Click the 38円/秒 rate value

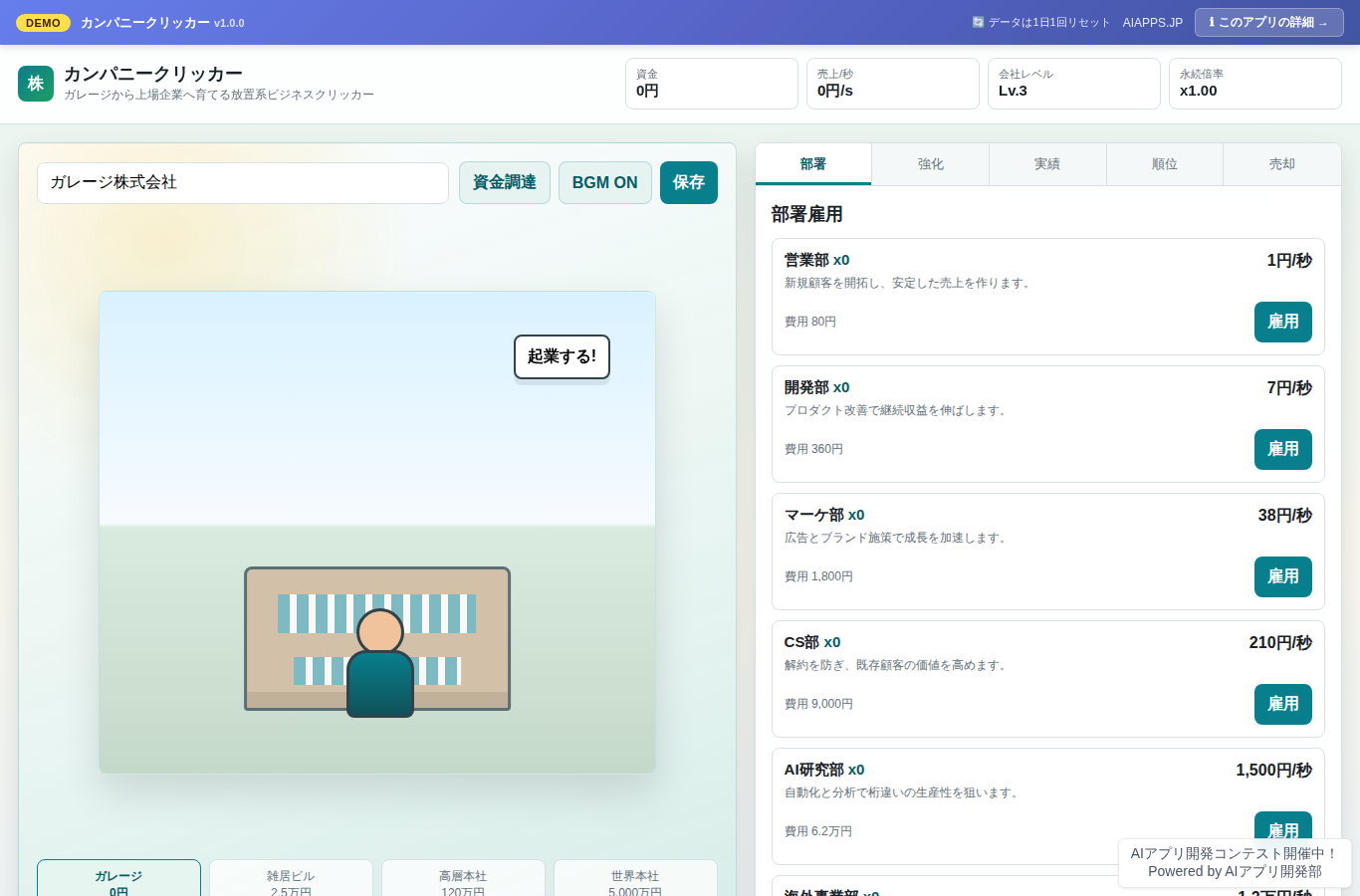pos(1285,515)
